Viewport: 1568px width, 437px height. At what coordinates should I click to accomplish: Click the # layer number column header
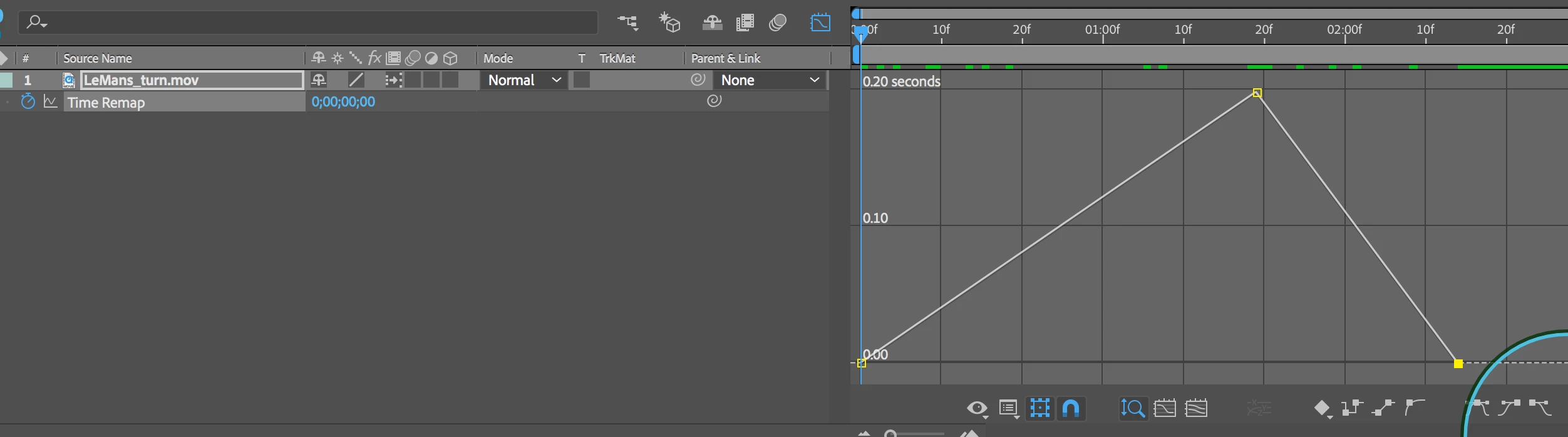tap(26, 58)
